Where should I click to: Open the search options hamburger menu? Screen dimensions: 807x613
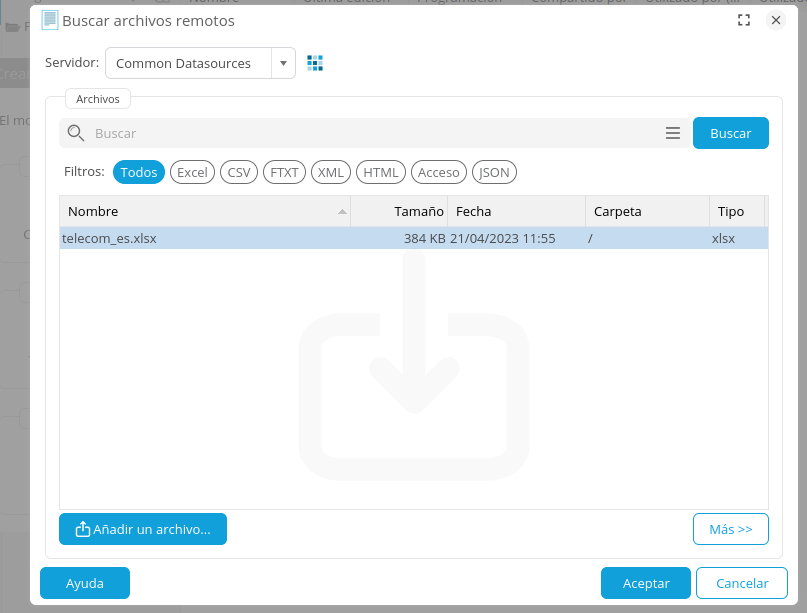673,133
